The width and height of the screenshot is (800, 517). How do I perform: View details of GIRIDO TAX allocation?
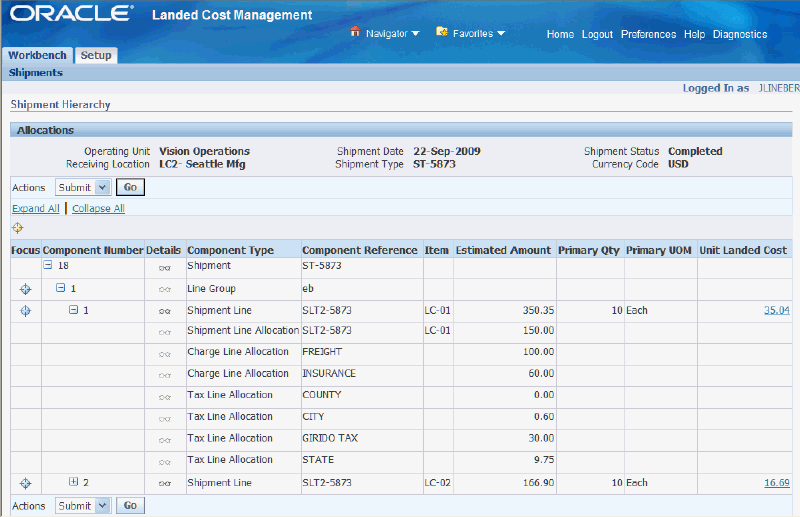(165, 440)
